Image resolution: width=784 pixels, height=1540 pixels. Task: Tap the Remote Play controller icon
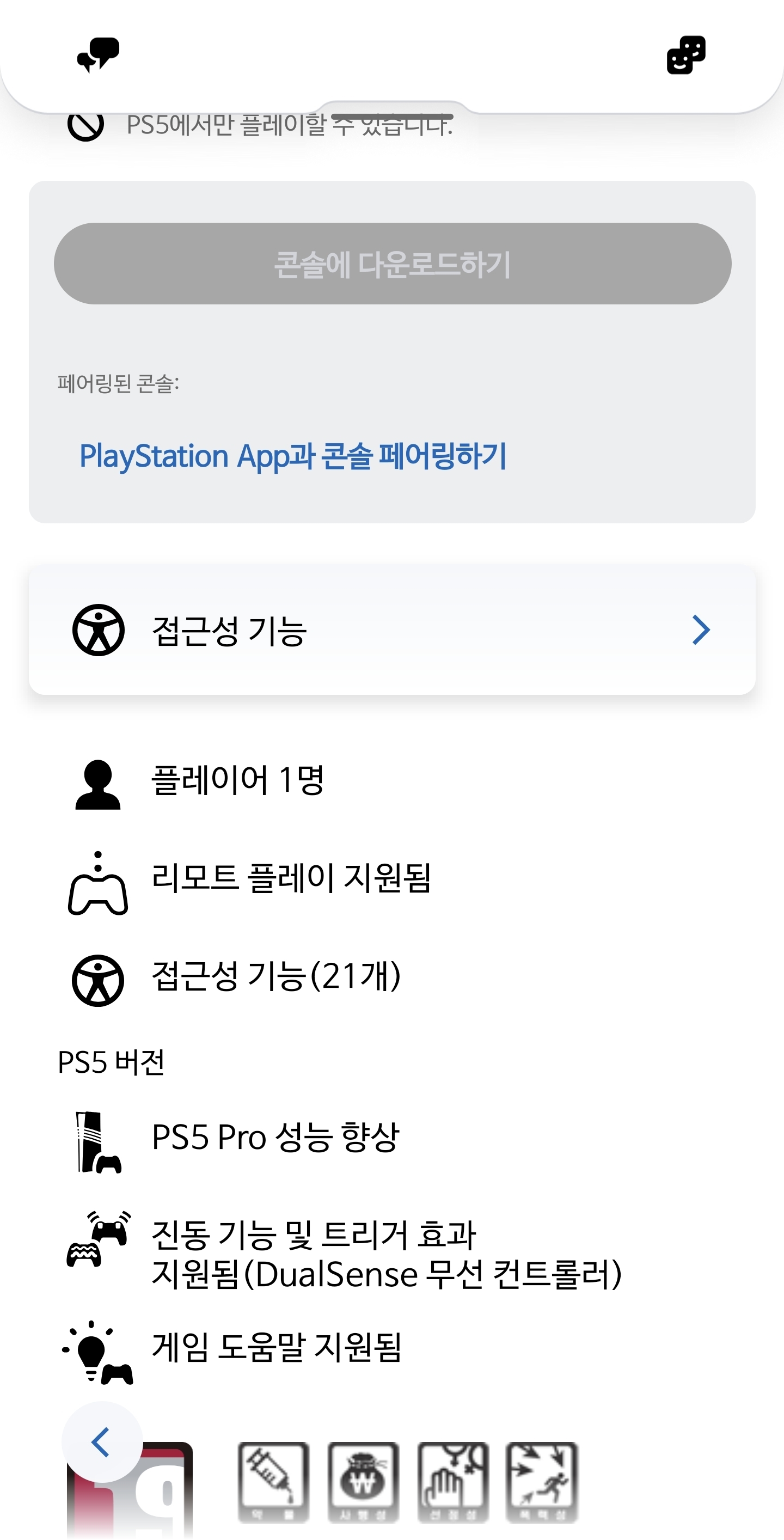pyautogui.click(x=98, y=884)
